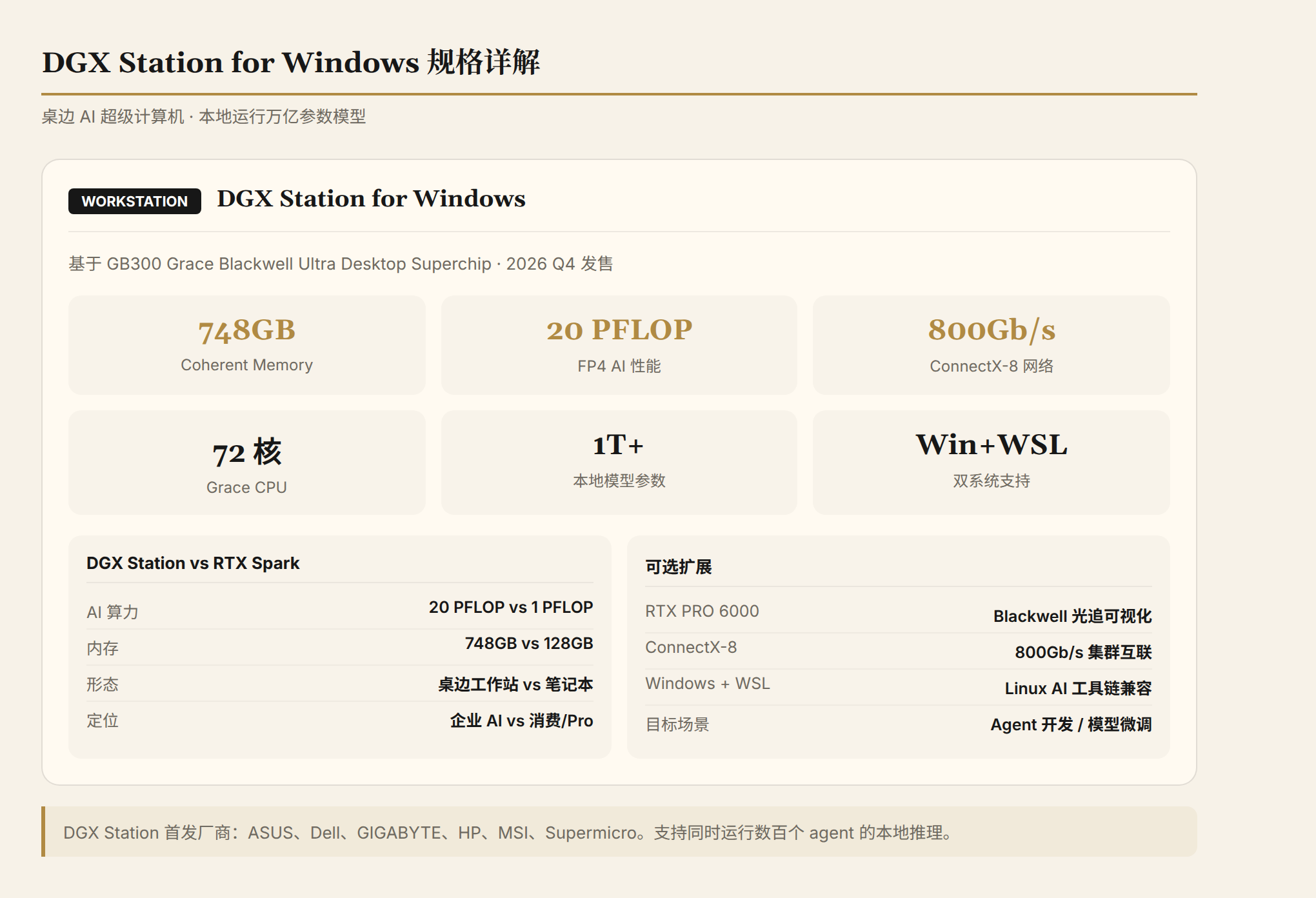Select the 800Gb/s stat value

[x=992, y=330]
